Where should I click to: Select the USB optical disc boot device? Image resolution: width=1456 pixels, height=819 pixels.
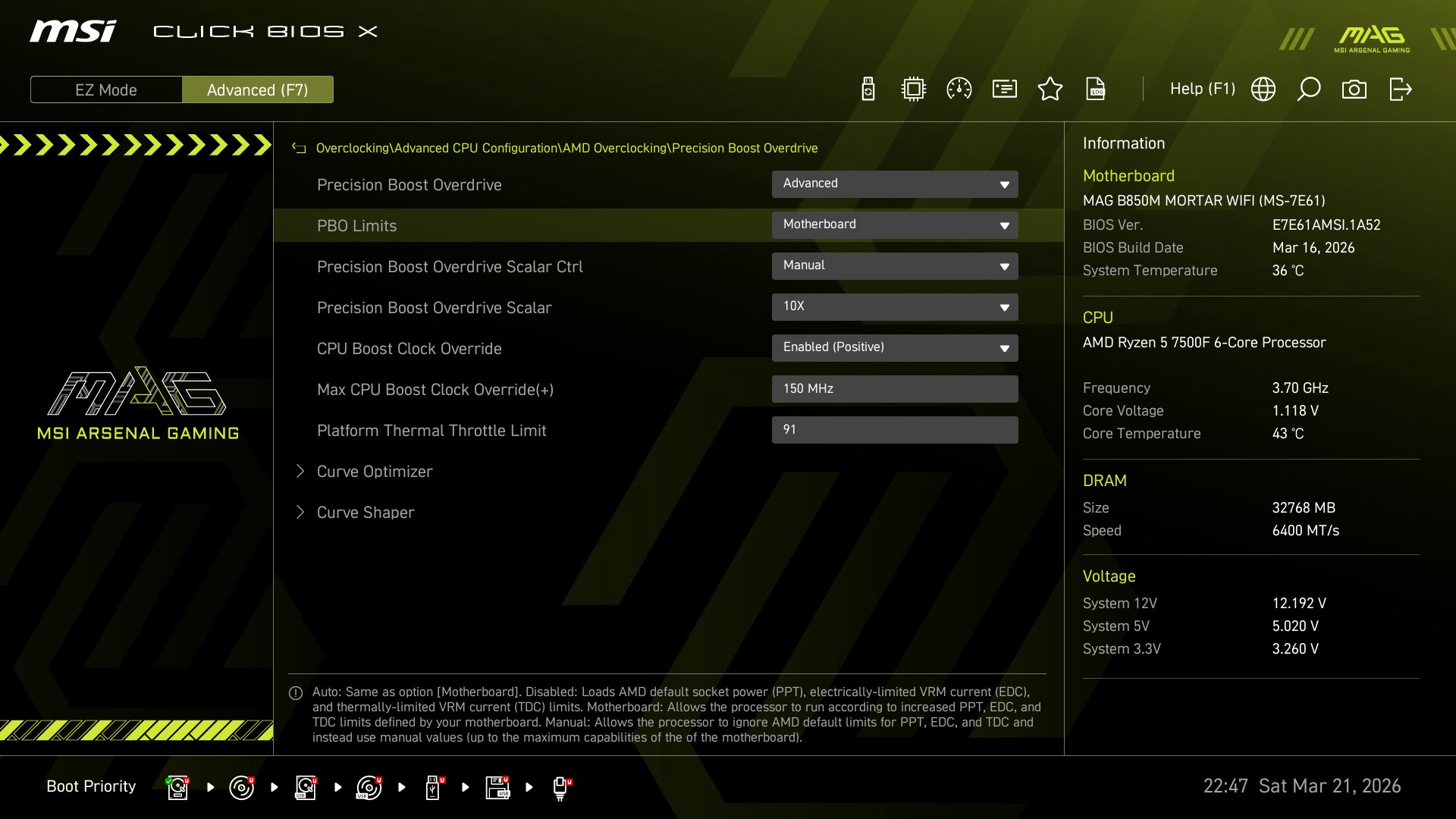coord(369,787)
